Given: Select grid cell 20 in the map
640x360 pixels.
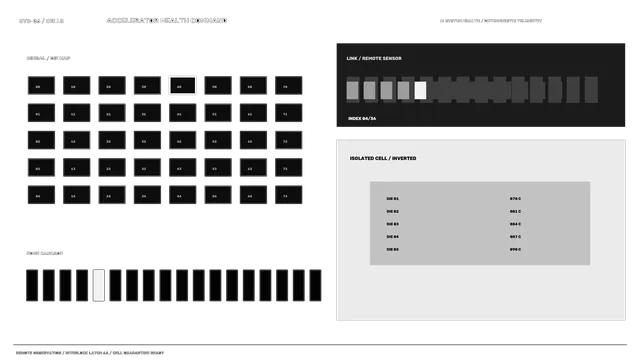Looking at the screenshot, I should tap(112, 85).
